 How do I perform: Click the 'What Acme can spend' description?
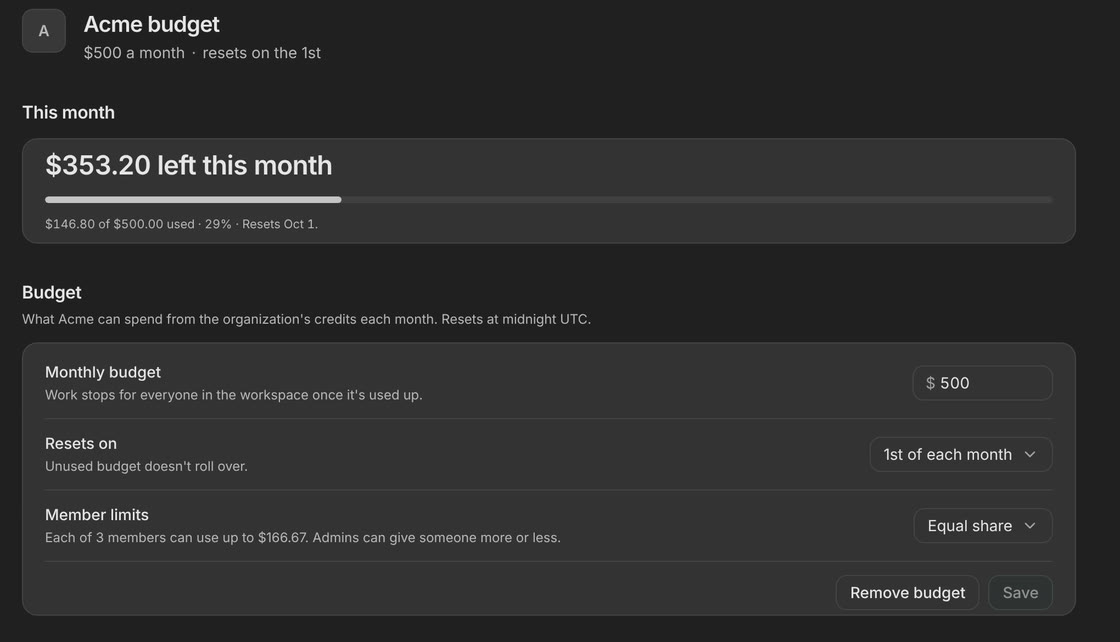306,319
